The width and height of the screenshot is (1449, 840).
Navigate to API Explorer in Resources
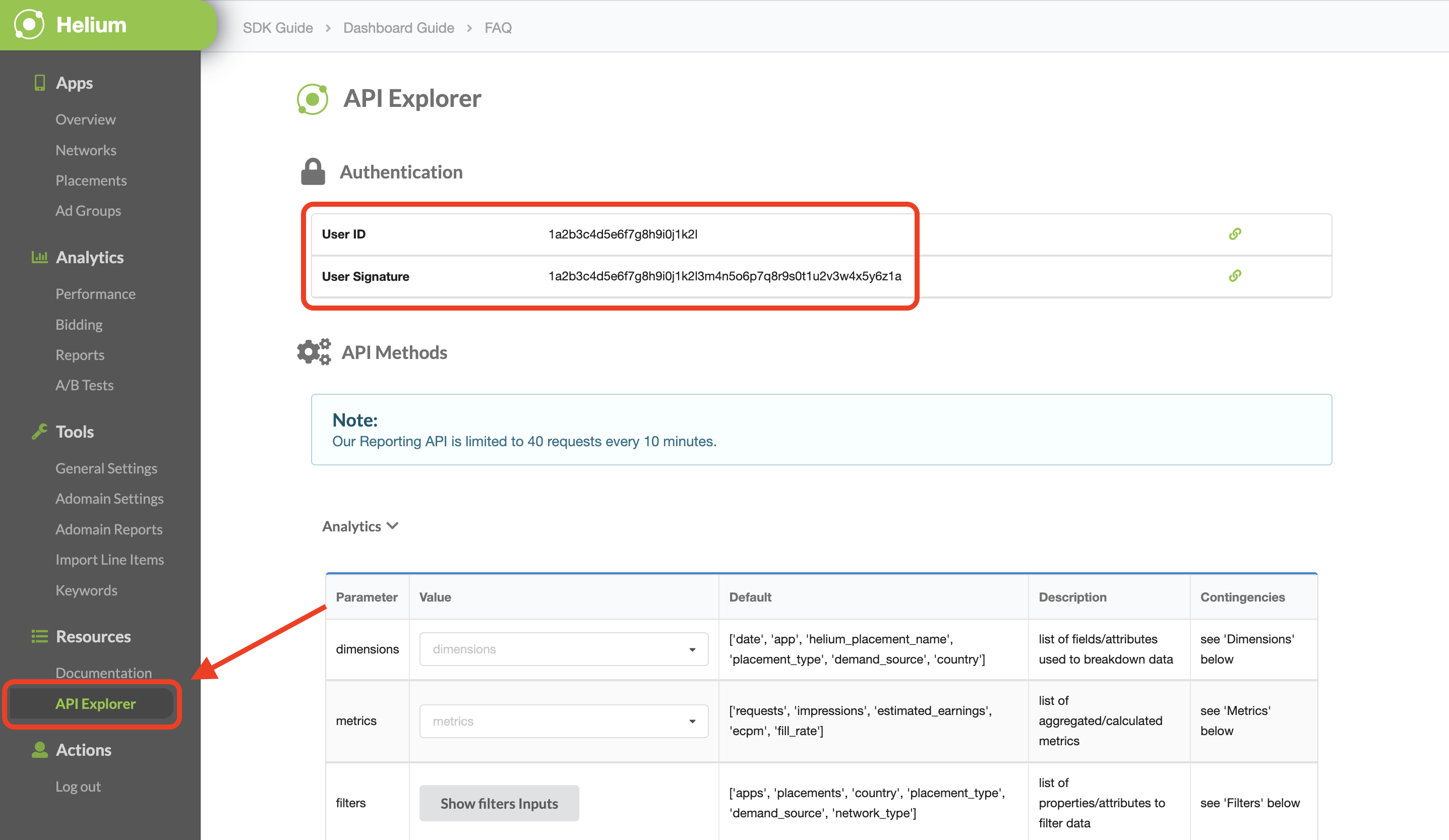[96, 703]
